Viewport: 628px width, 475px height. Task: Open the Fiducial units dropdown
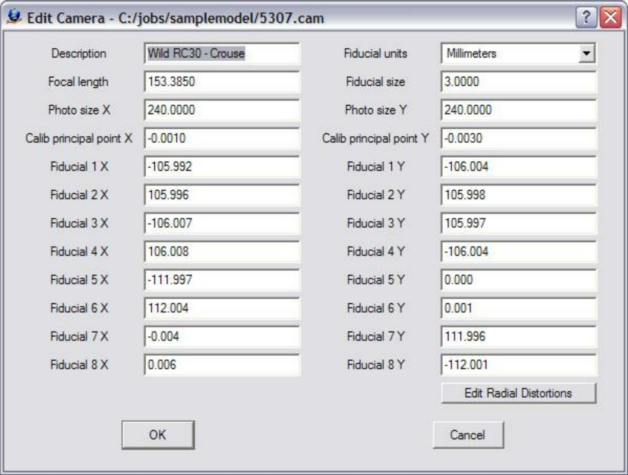tap(586, 53)
